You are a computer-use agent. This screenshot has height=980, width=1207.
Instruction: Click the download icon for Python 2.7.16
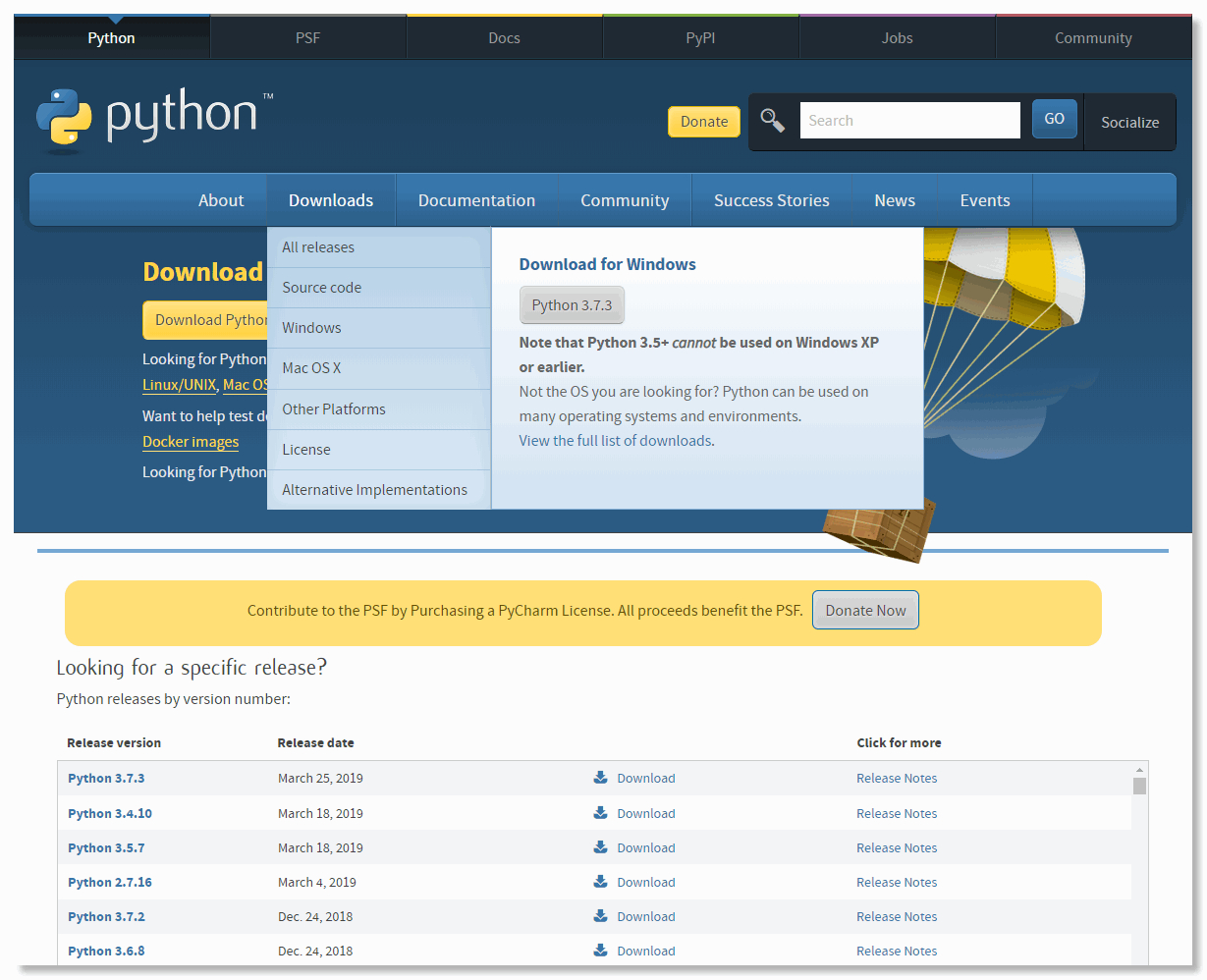click(601, 882)
